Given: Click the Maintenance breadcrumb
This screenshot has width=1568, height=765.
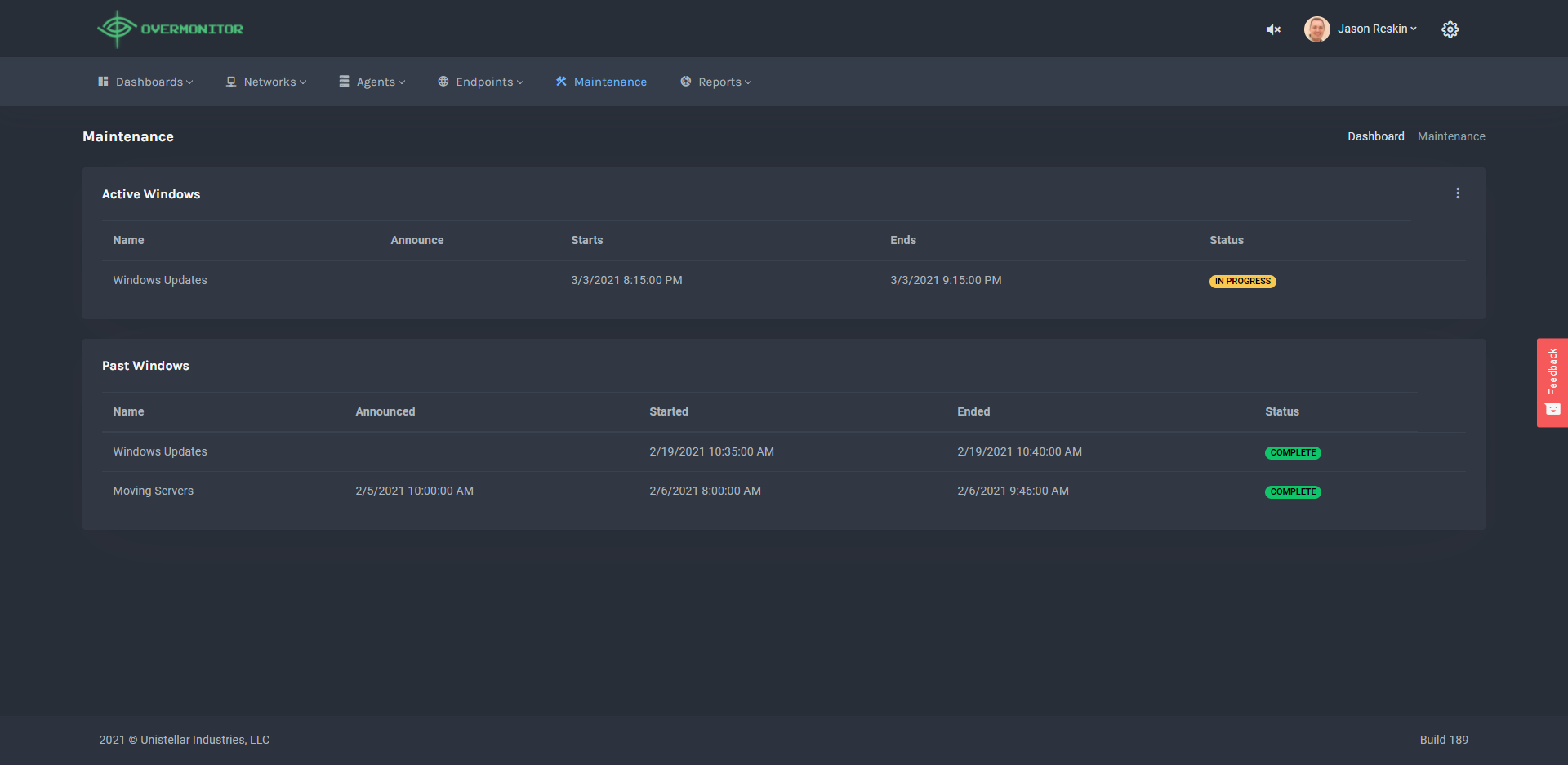Looking at the screenshot, I should point(1451,136).
